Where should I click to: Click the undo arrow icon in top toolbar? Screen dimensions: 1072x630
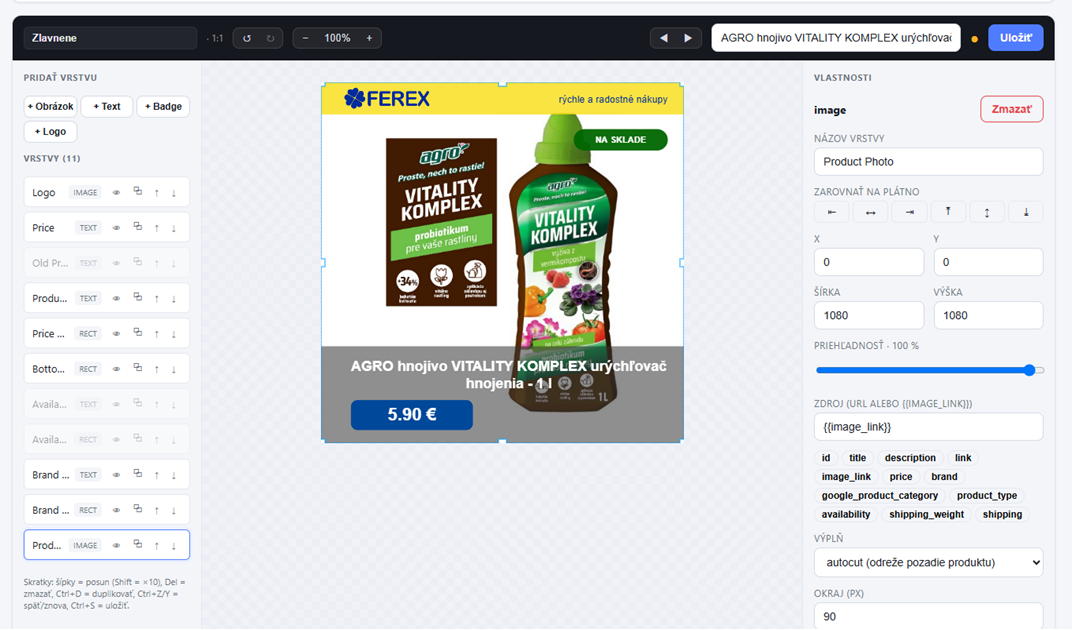pos(247,38)
